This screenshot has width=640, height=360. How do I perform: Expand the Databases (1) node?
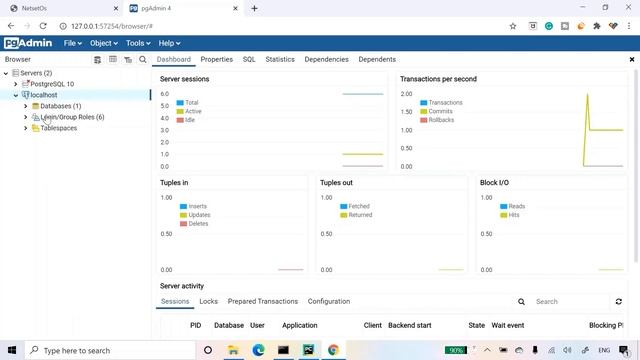26,106
